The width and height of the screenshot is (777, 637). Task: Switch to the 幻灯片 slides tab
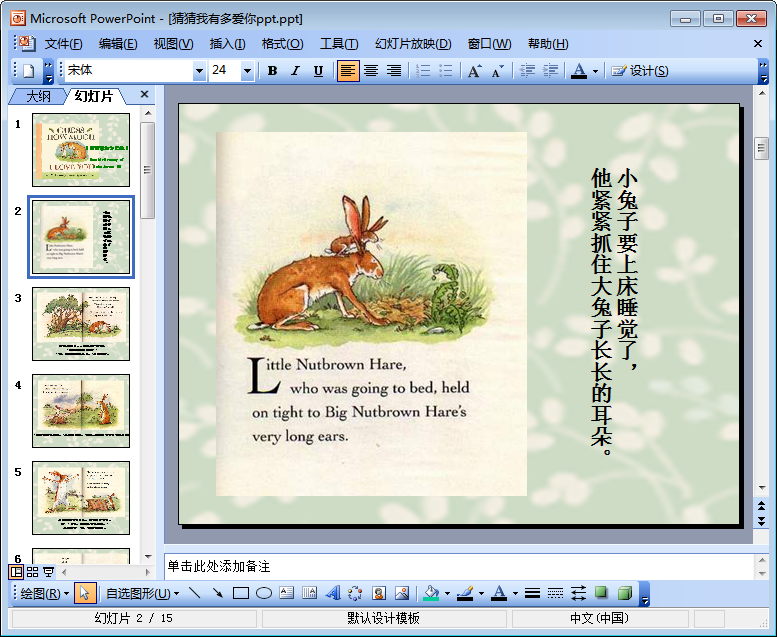pyautogui.click(x=94, y=96)
